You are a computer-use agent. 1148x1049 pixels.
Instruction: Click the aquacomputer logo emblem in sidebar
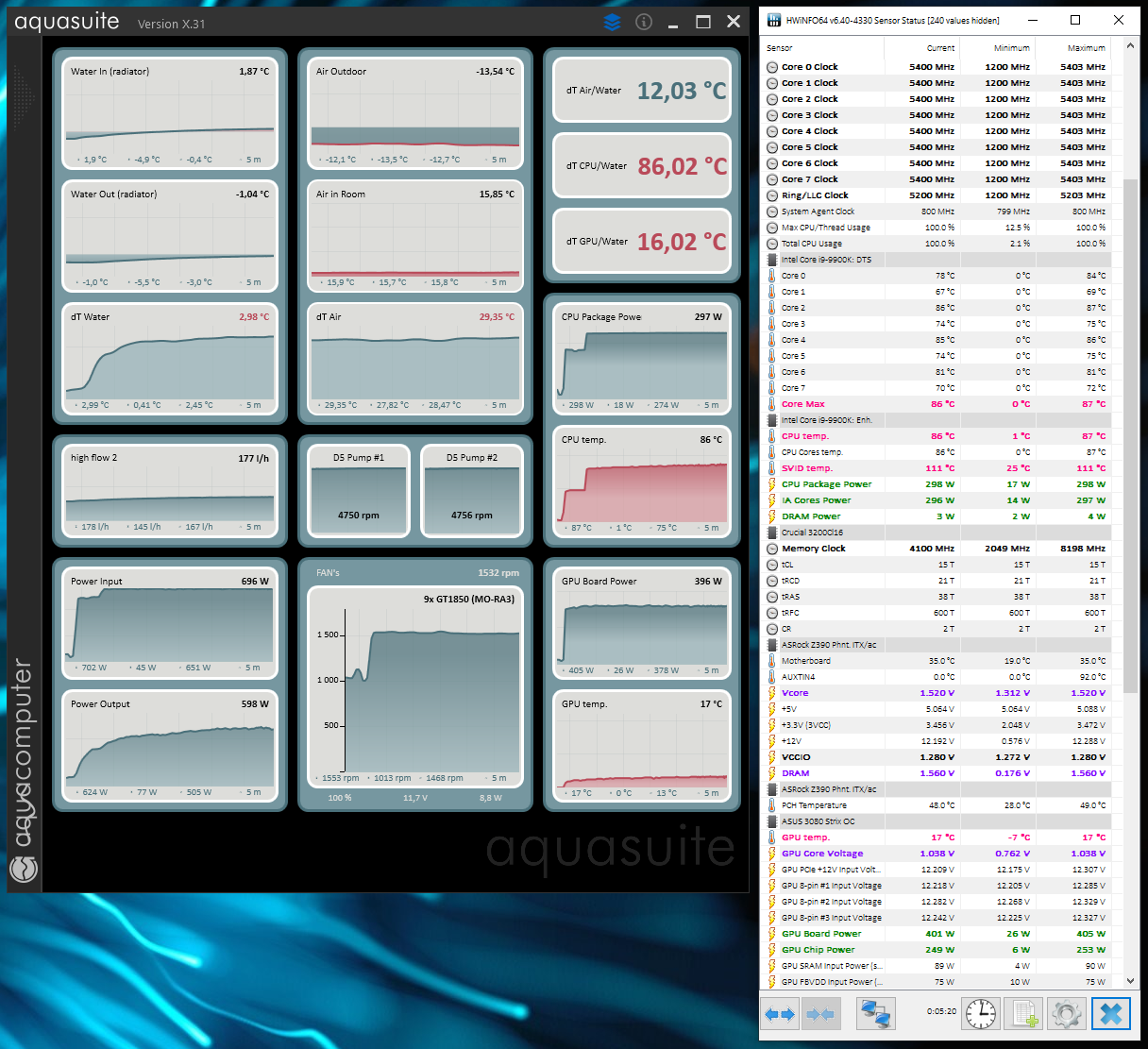24,868
